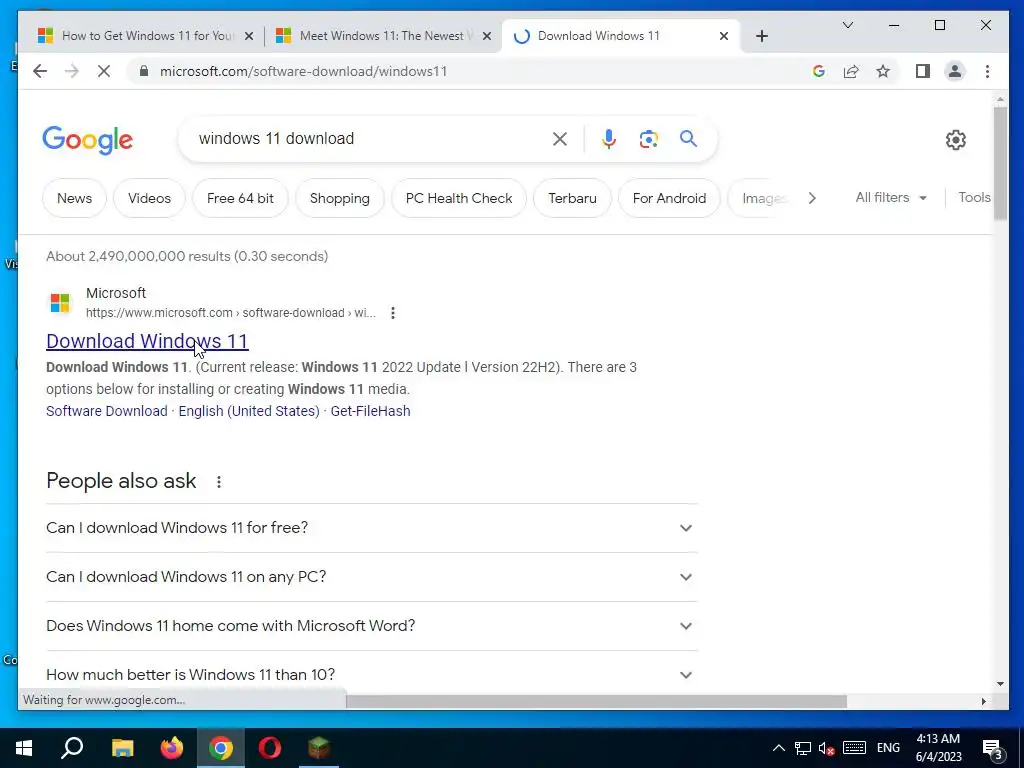This screenshot has width=1024, height=768.
Task: Switch to How to Get Windows 11 tab
Action: pos(146,36)
